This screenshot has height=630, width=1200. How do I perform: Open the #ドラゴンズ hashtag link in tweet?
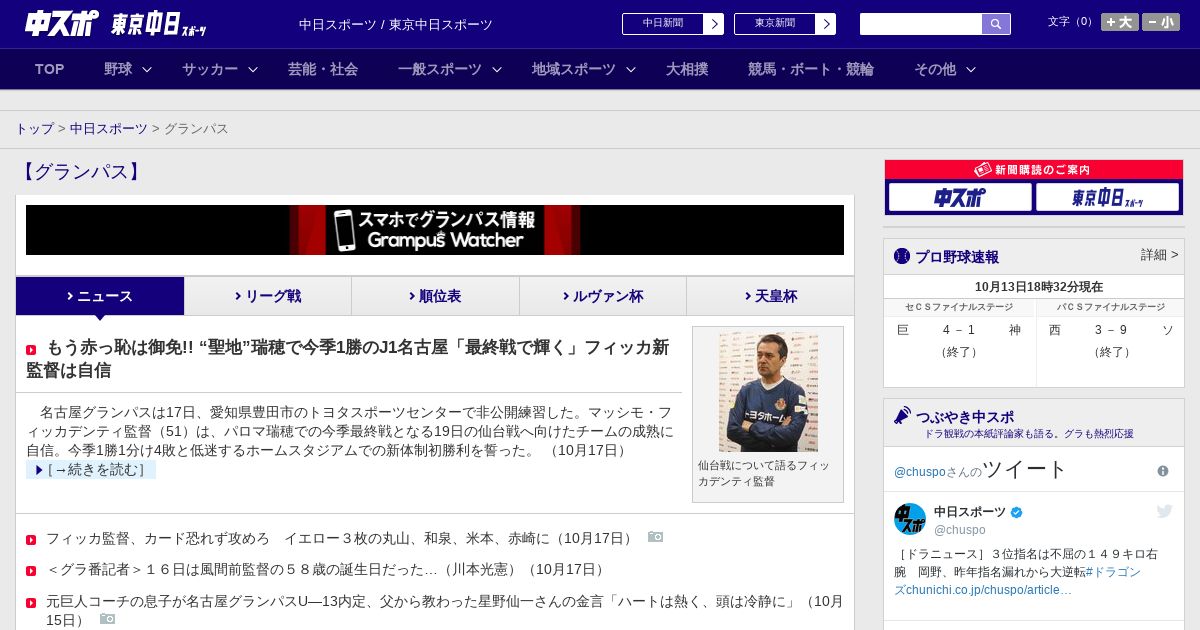tap(1113, 572)
